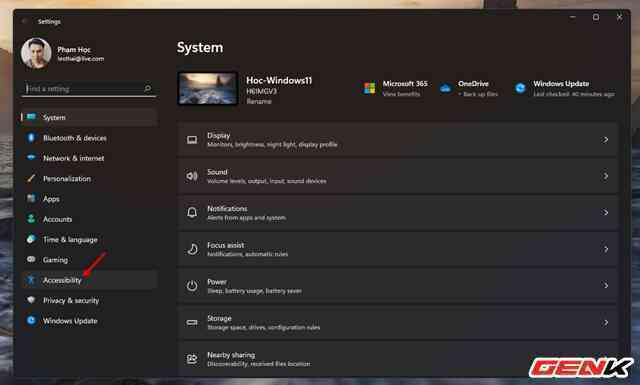The width and height of the screenshot is (640, 385).
Task: Click the Find a setting search box
Action: 89,89
